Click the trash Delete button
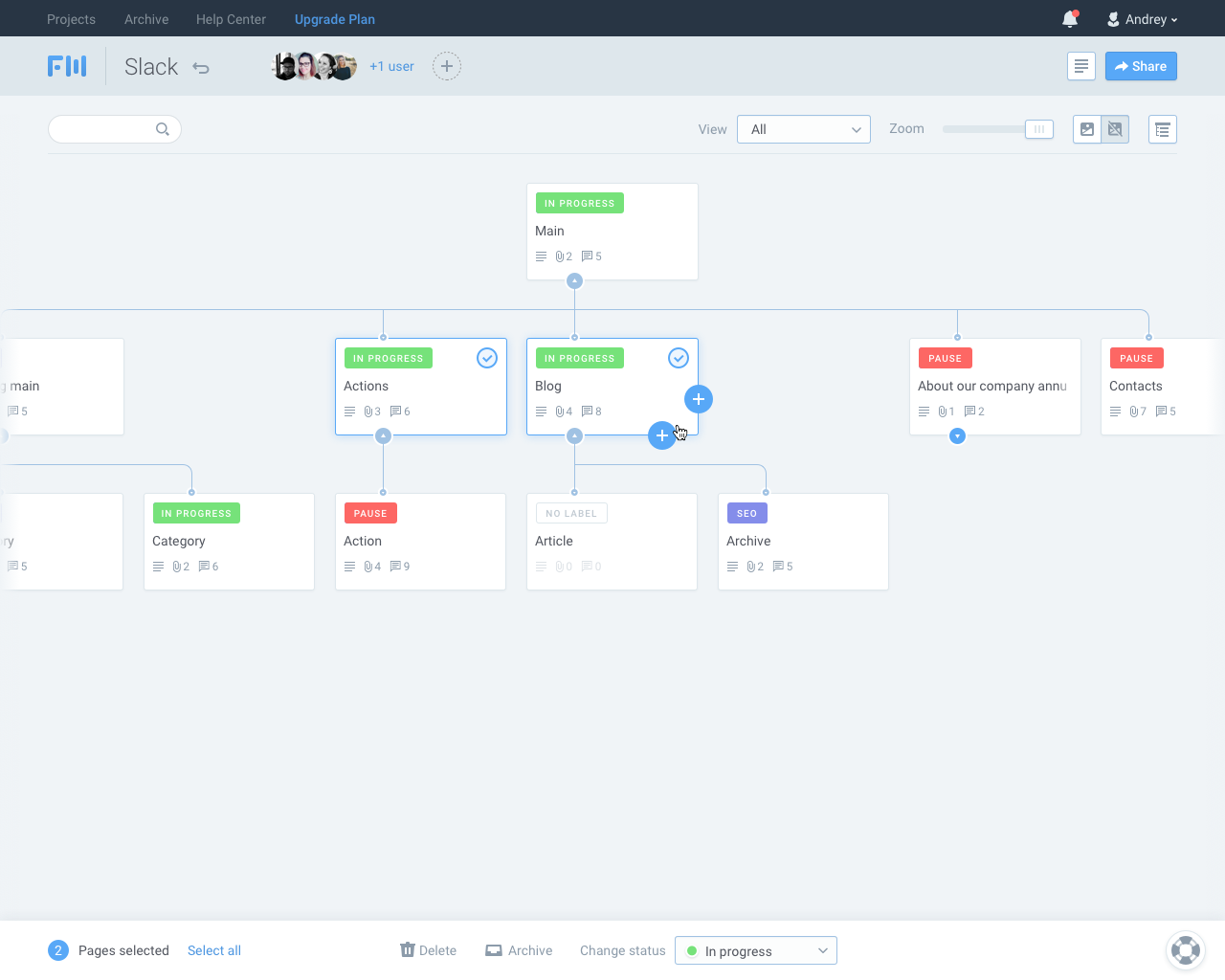The width and height of the screenshot is (1225, 980). [428, 950]
